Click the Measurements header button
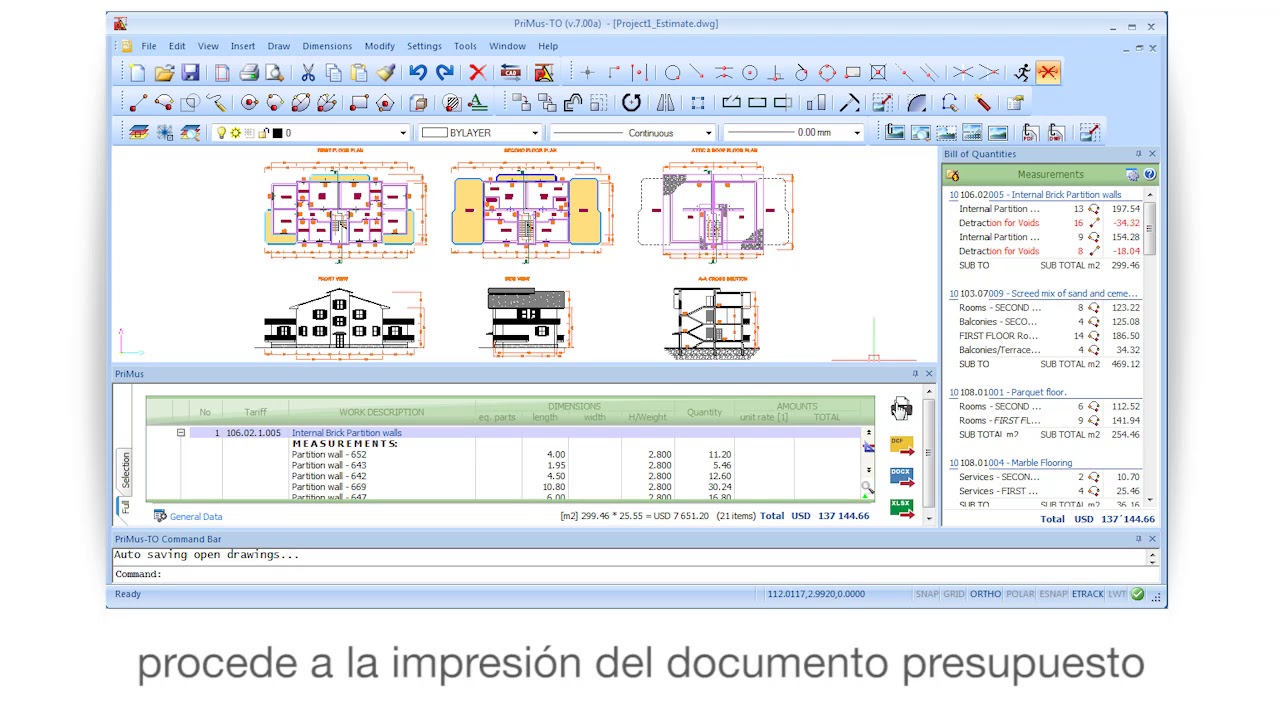Screen dimensions: 1280x720 coord(1050,174)
